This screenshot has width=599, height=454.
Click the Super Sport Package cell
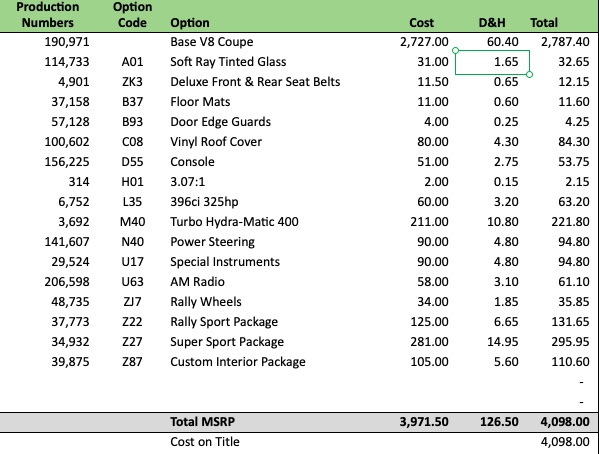[227, 342]
